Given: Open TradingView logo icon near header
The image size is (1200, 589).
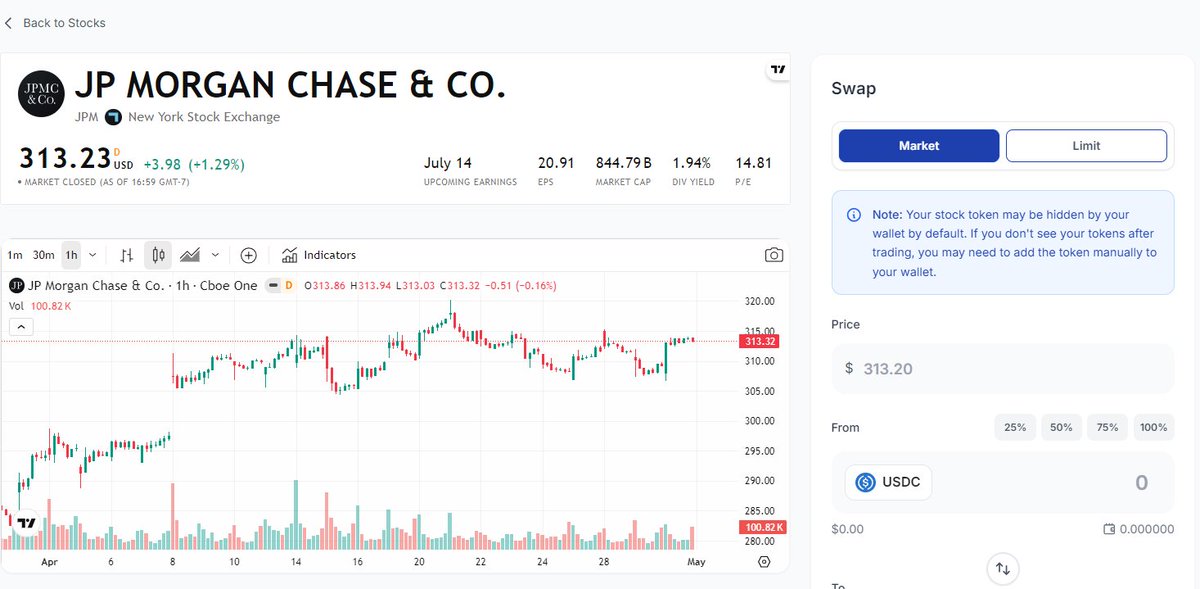Looking at the screenshot, I should [x=777, y=69].
